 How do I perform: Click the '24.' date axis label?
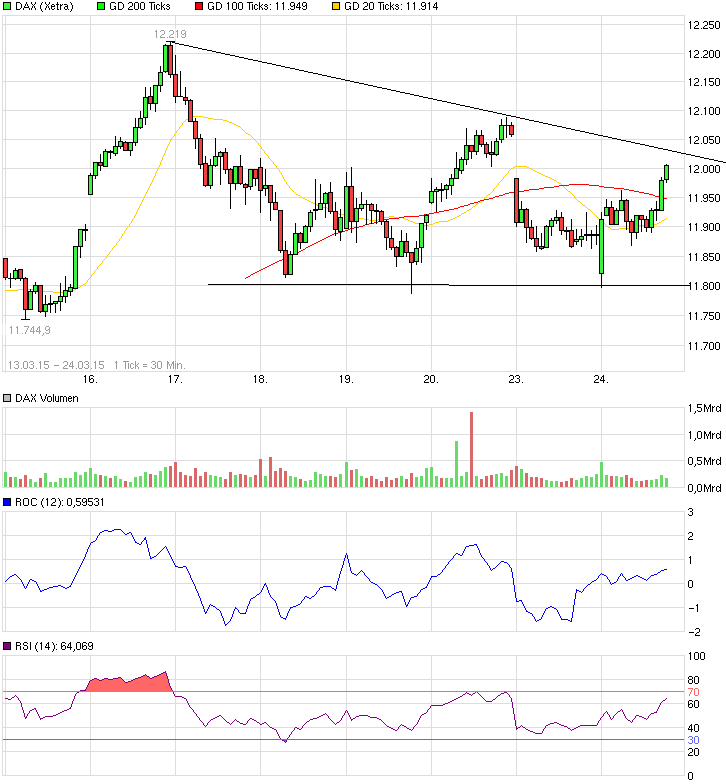pos(601,380)
